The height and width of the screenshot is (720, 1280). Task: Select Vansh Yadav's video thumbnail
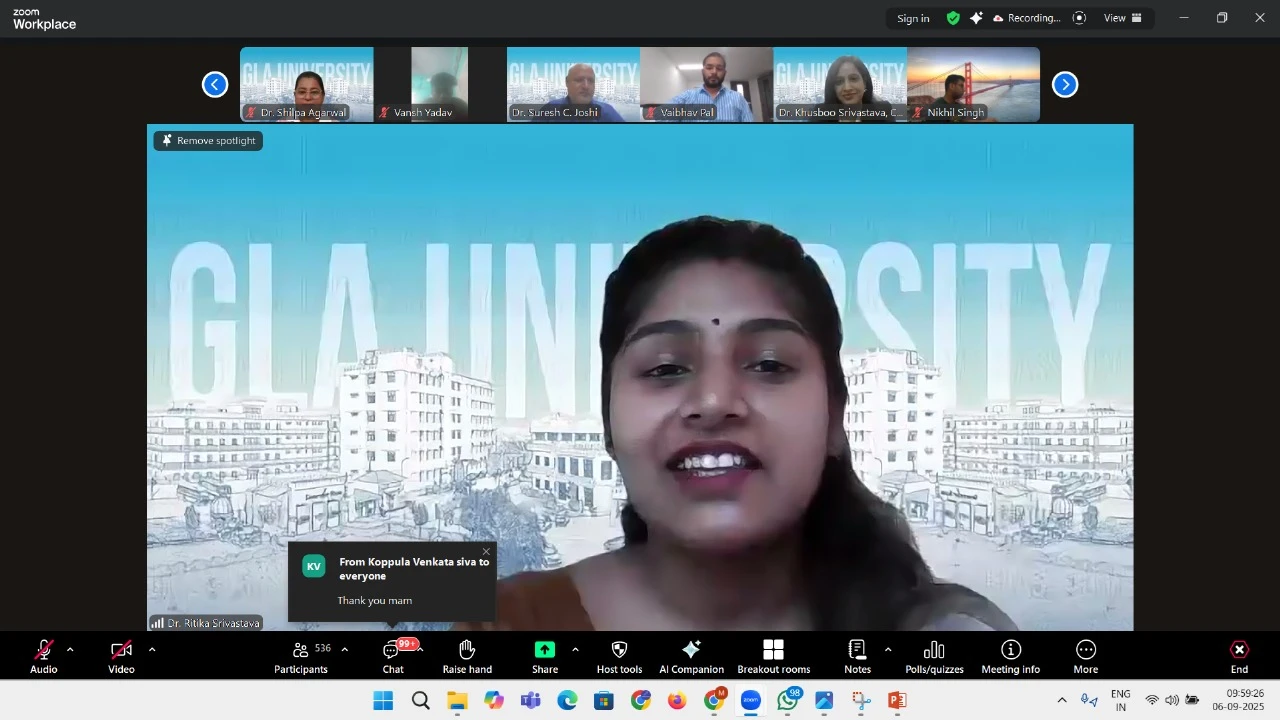[x=440, y=85]
